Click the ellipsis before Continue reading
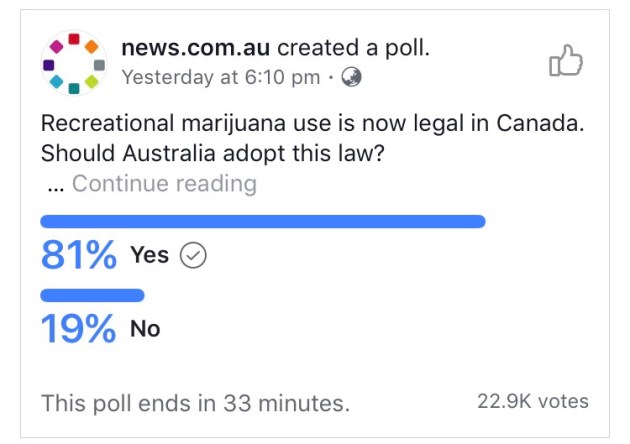Viewport: 630px width, 444px height. (x=56, y=186)
